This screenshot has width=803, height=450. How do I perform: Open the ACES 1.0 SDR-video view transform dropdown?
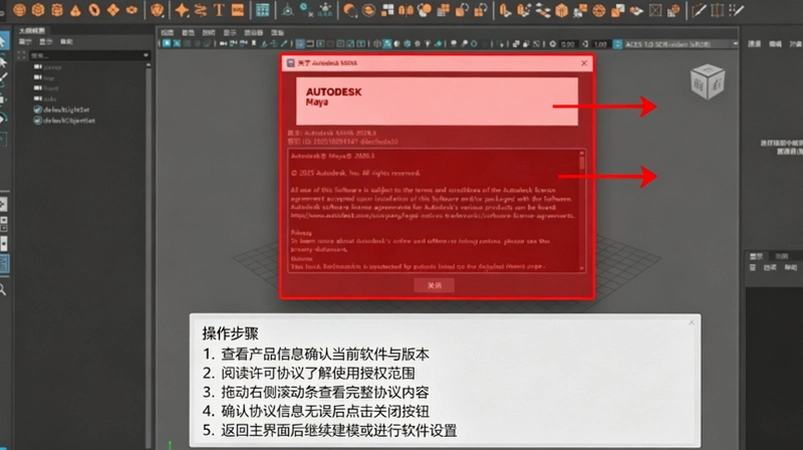[681, 45]
